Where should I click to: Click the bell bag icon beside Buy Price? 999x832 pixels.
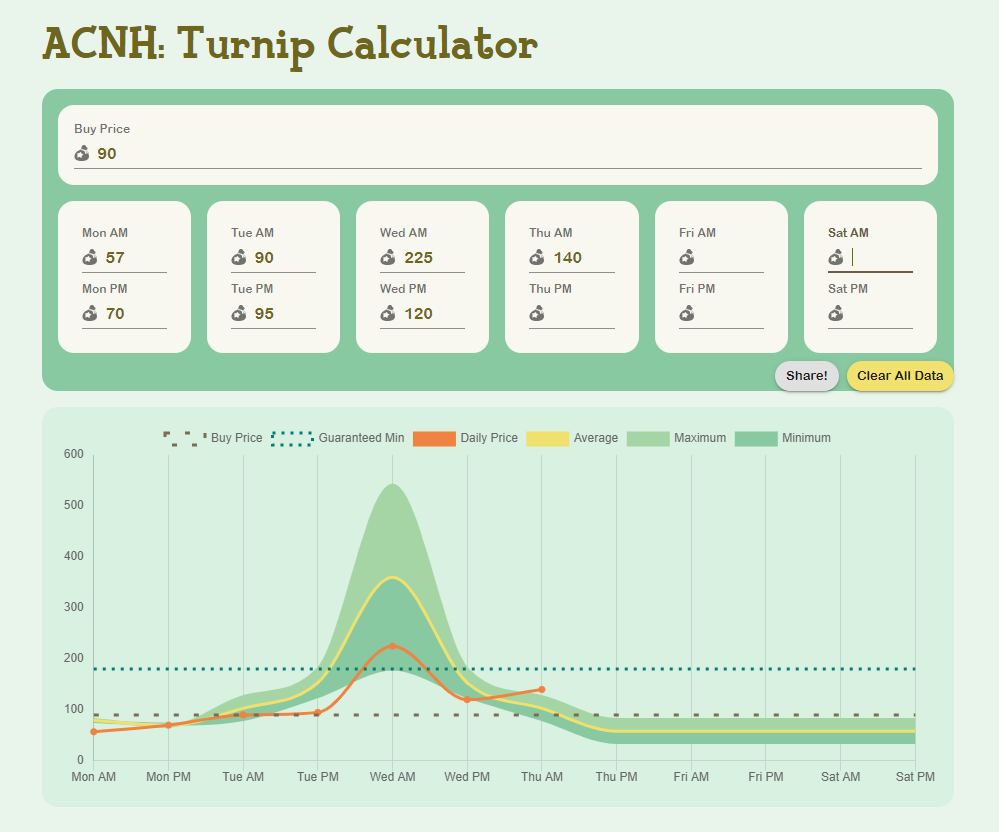82,153
